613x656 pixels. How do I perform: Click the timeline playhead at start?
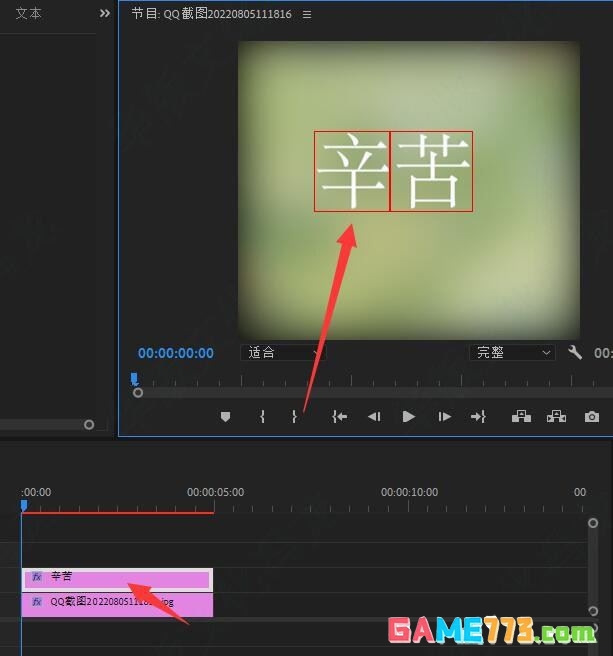click(24, 505)
